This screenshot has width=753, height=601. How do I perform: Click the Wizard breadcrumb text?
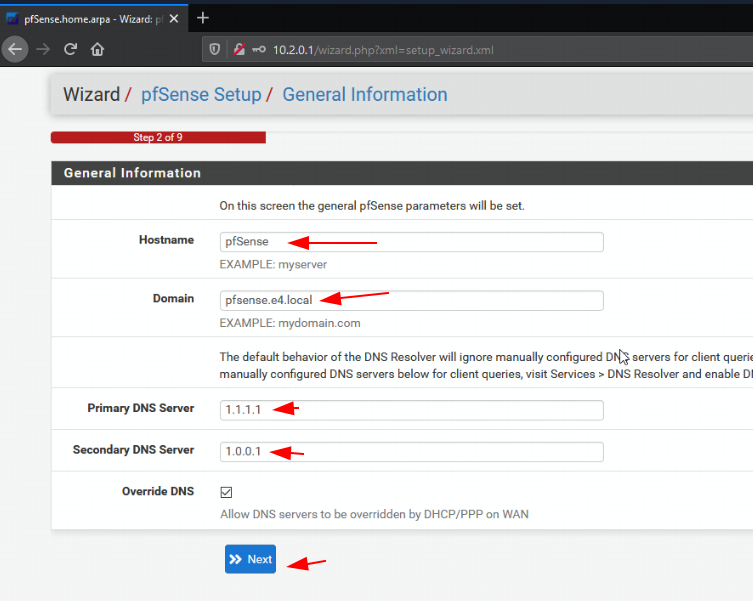point(91,95)
